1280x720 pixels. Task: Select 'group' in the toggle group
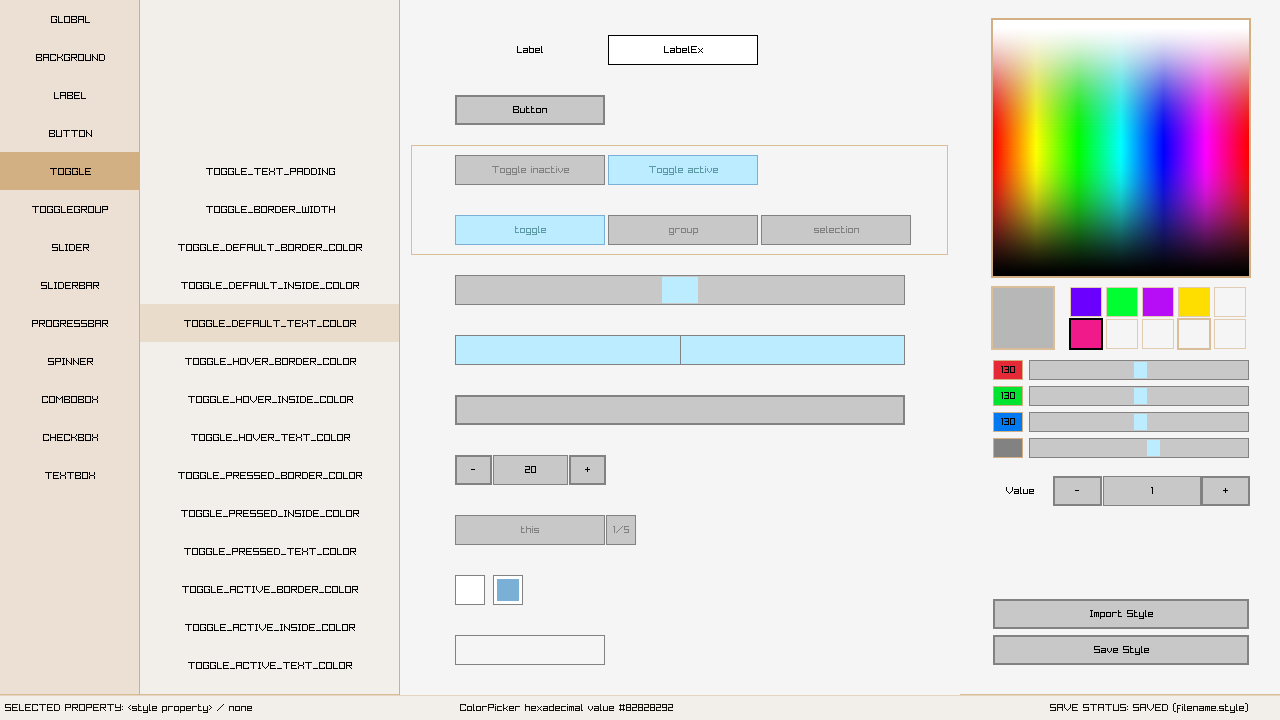pyautogui.click(x=683, y=230)
